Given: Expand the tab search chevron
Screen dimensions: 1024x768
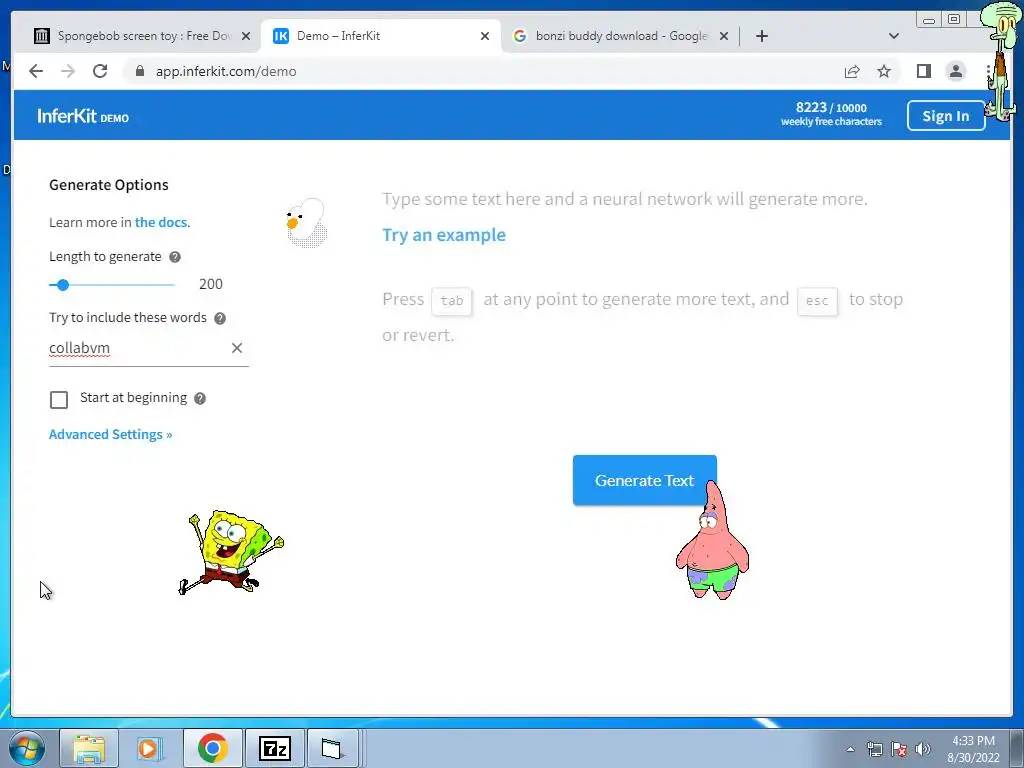Looking at the screenshot, I should [894, 36].
